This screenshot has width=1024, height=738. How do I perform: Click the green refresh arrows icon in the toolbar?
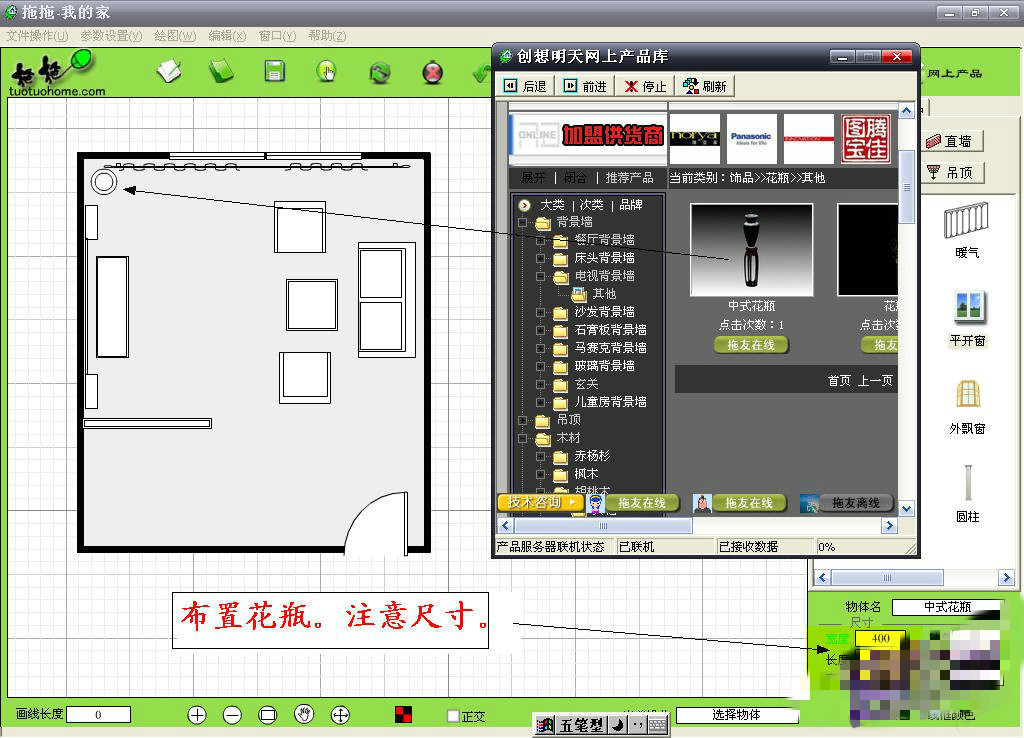[379, 72]
